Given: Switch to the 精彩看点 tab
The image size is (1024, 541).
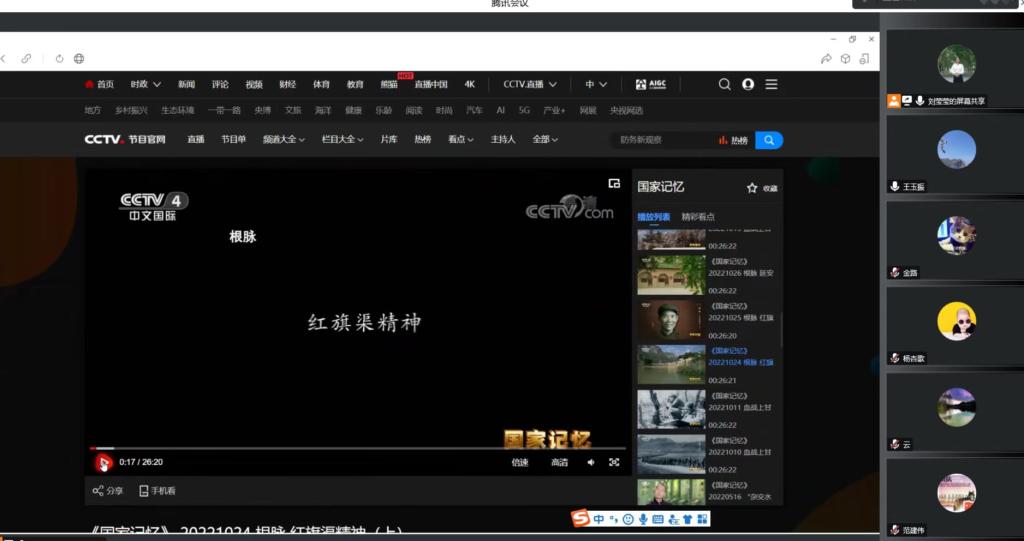Looking at the screenshot, I should tap(698, 216).
